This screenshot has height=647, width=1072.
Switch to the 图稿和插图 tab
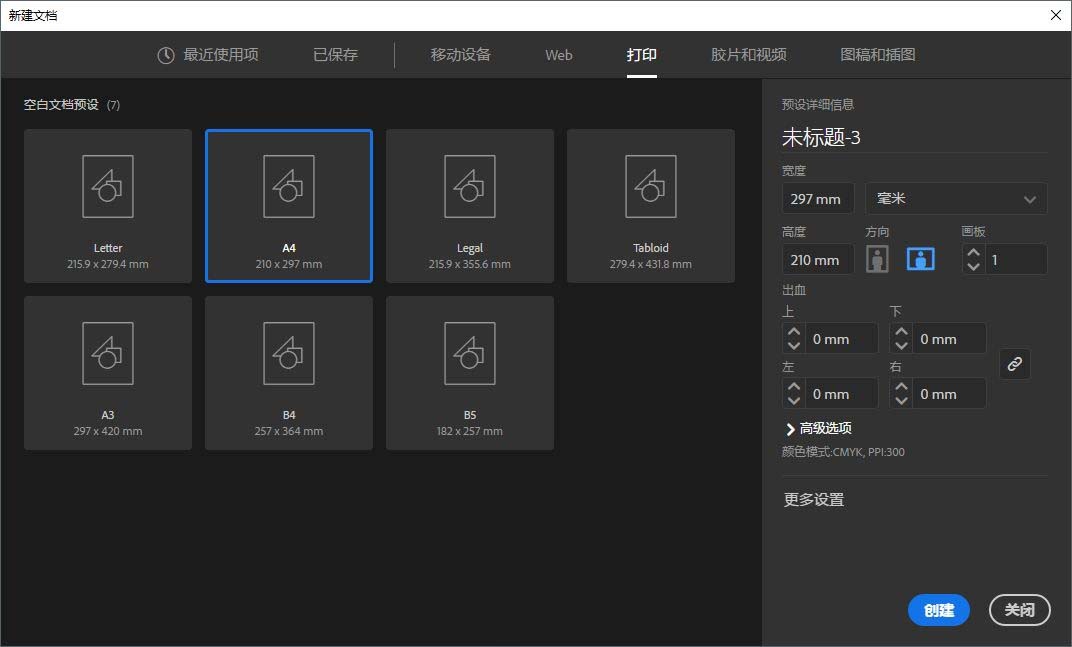[878, 55]
